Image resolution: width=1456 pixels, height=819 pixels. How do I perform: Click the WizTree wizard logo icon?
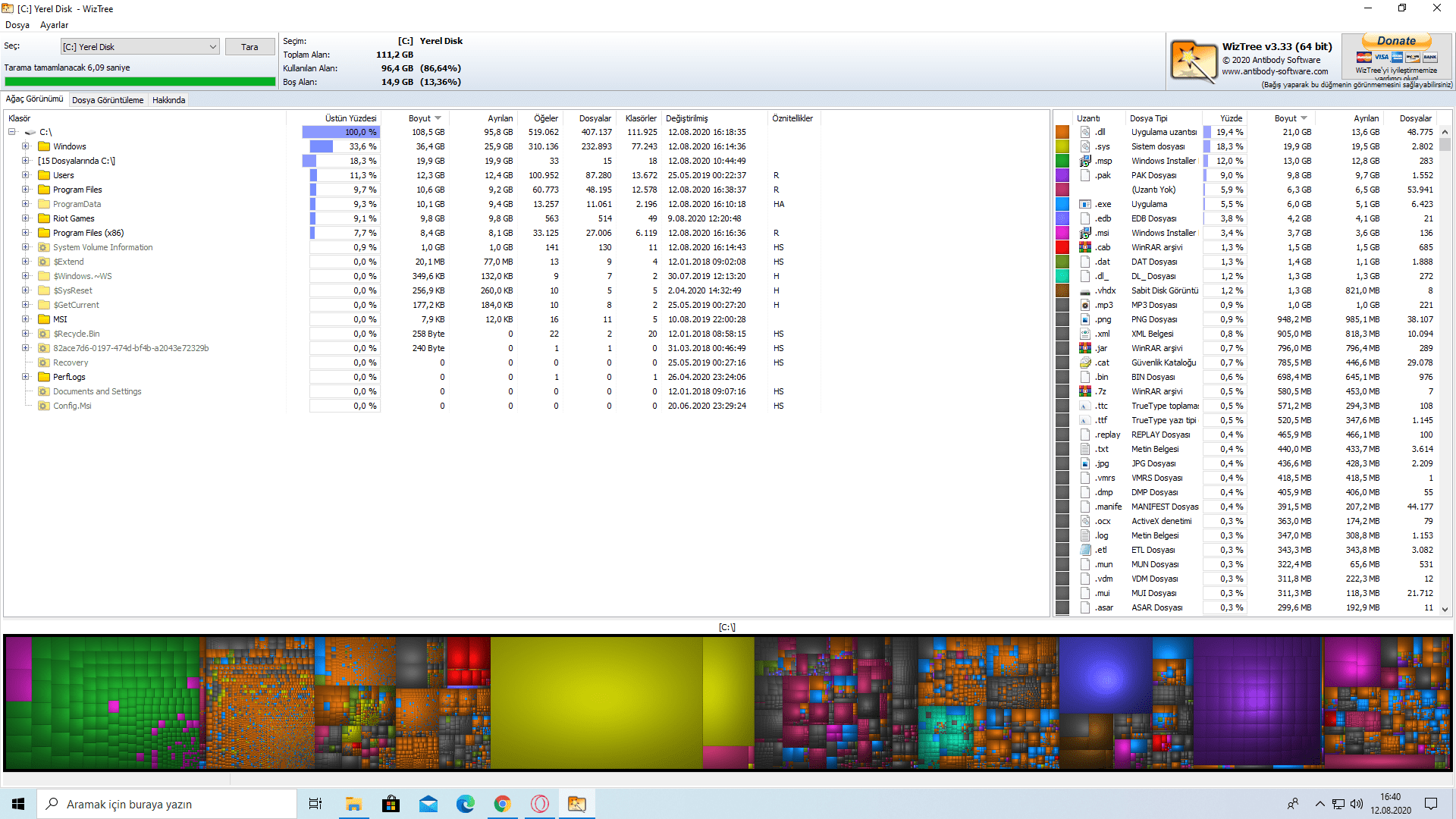coord(1193,61)
